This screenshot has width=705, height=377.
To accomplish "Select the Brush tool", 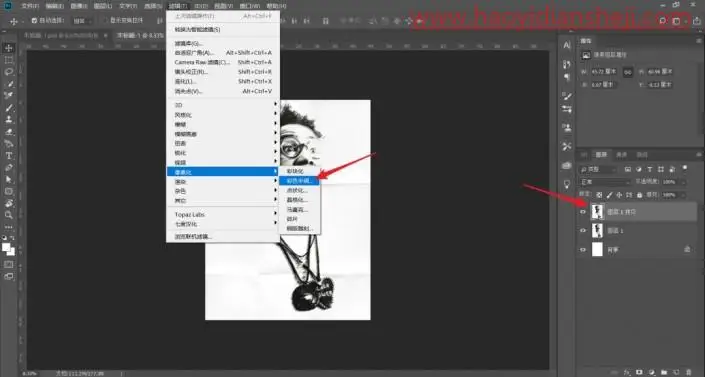I will 9,108.
